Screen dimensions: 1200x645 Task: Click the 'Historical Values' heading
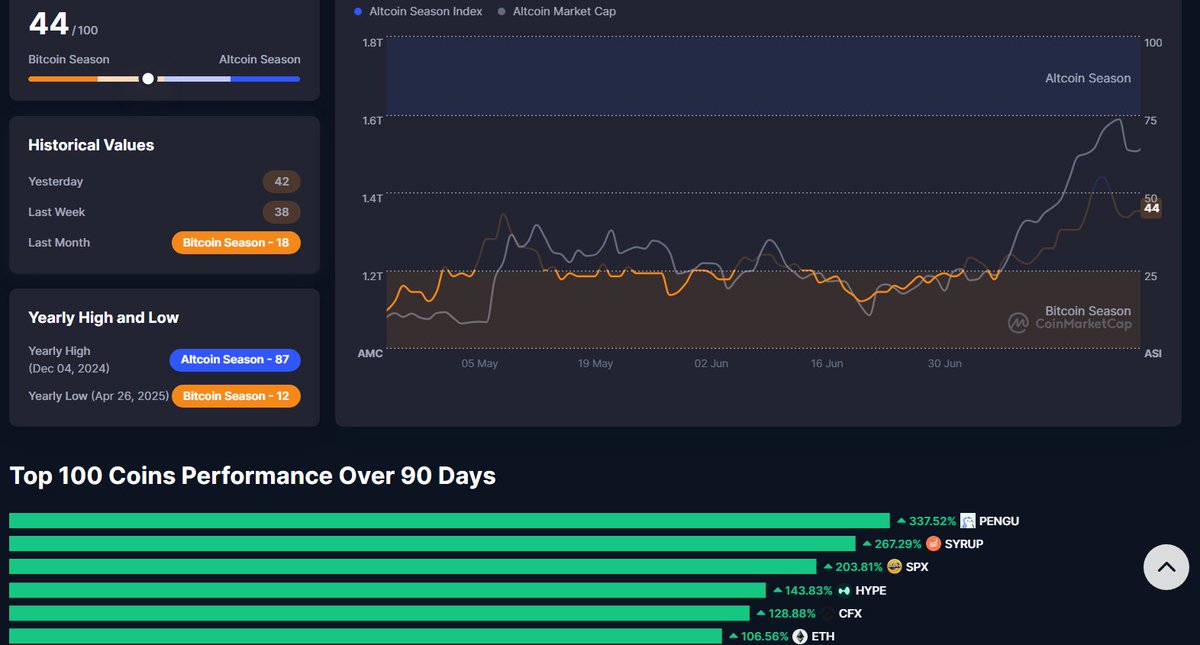point(91,145)
